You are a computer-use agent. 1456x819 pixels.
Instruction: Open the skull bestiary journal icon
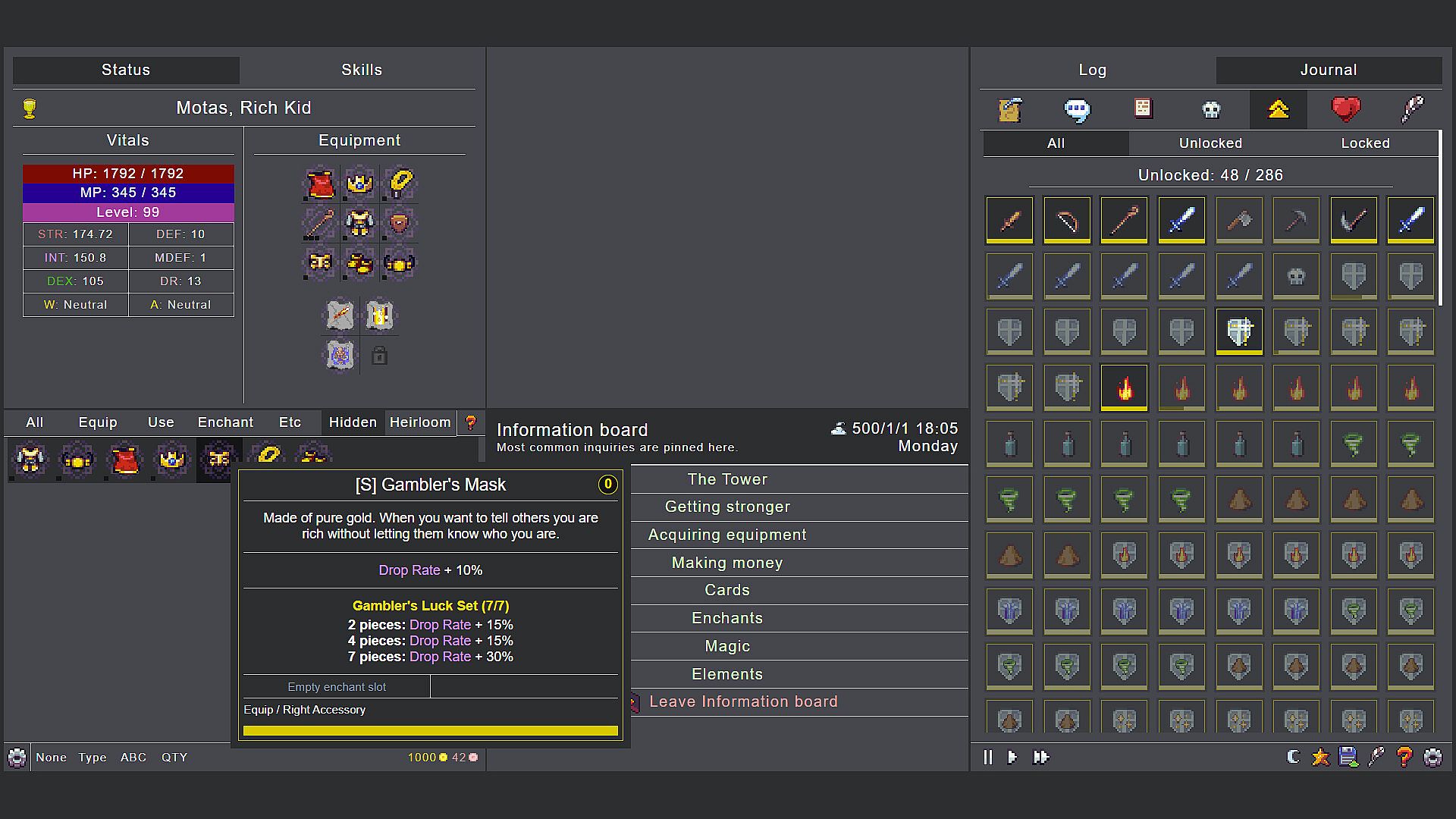point(1211,110)
